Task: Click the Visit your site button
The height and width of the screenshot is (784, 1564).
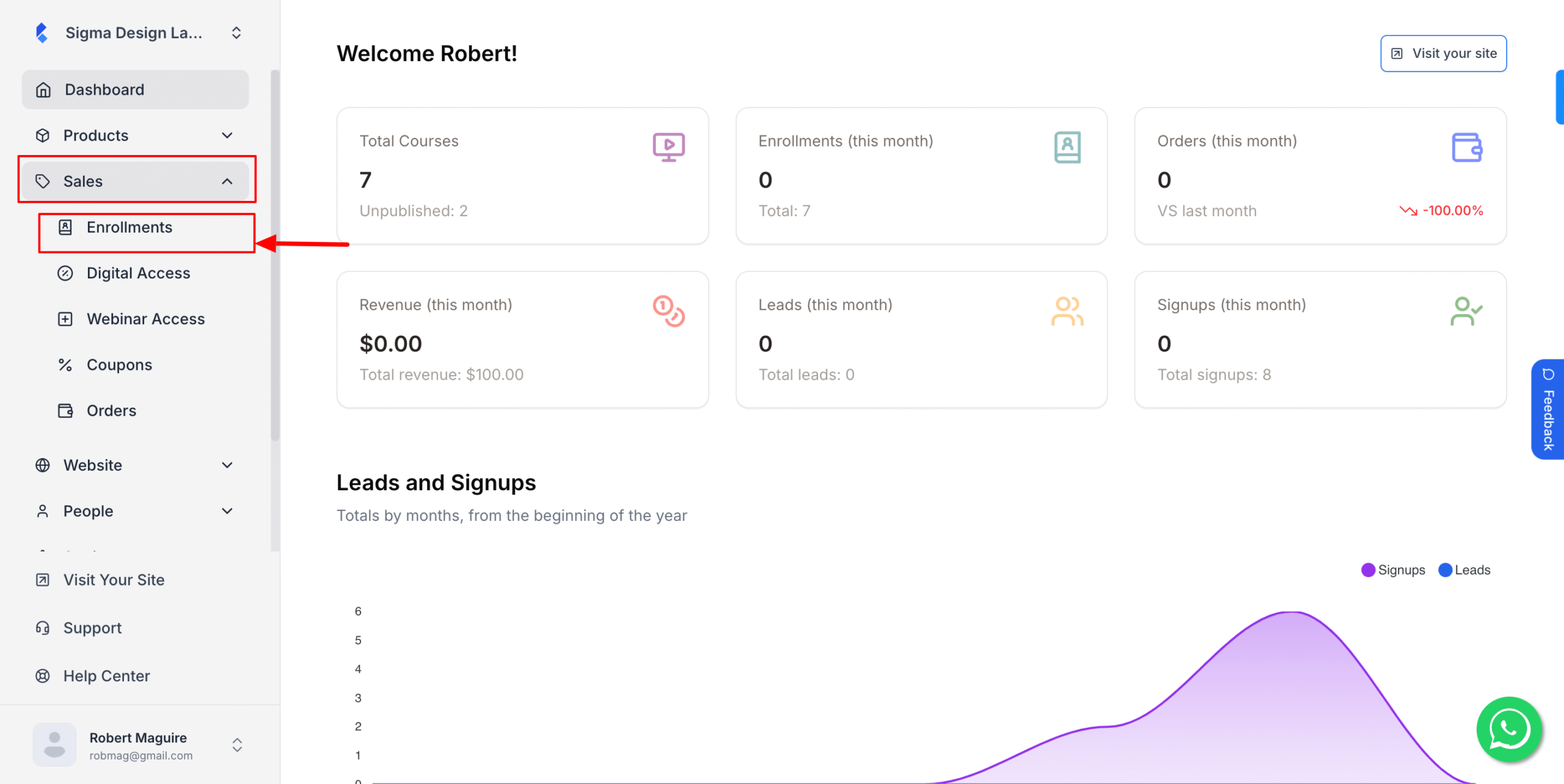Action: pos(1443,54)
